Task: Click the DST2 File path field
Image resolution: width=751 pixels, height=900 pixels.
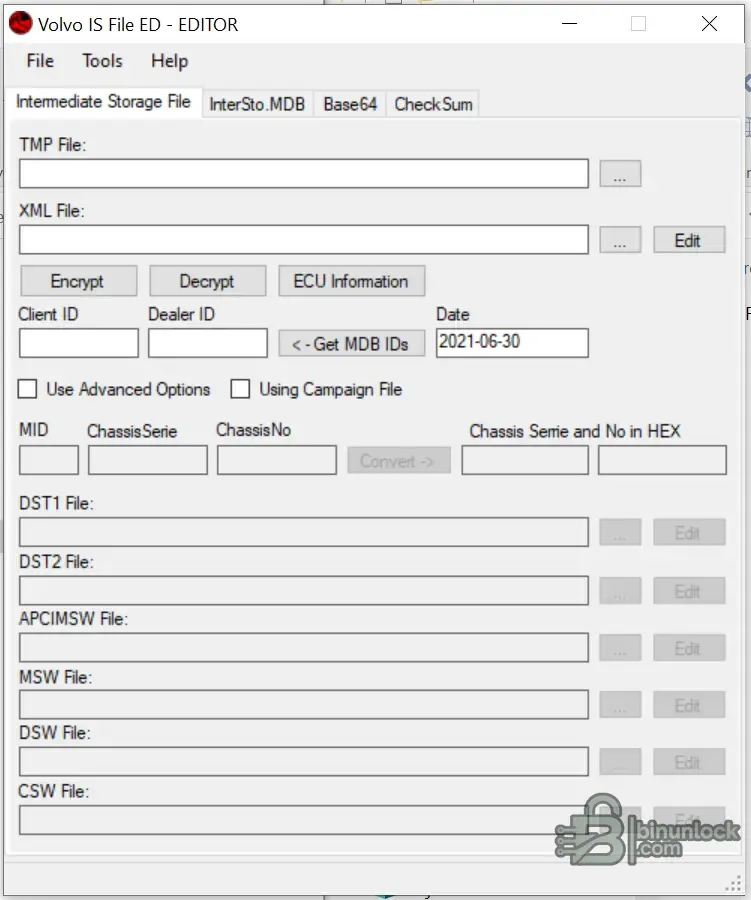Action: click(x=304, y=591)
